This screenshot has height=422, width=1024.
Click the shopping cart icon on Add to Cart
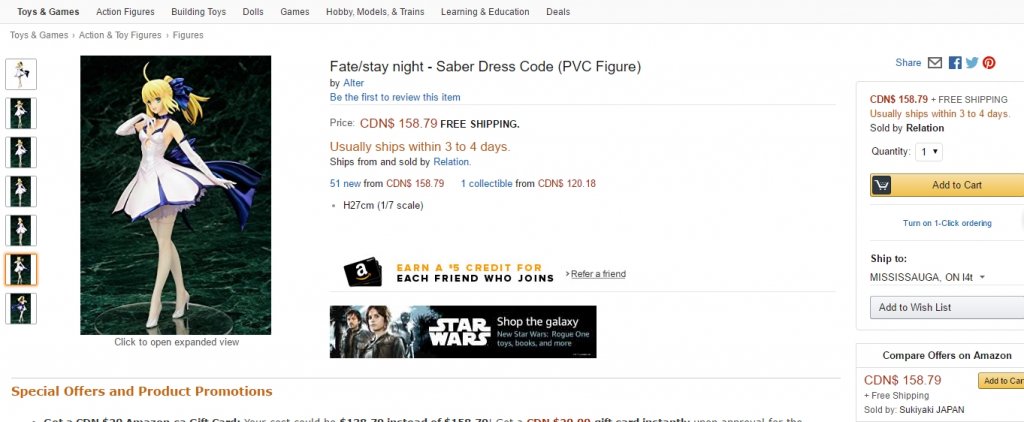coord(881,185)
